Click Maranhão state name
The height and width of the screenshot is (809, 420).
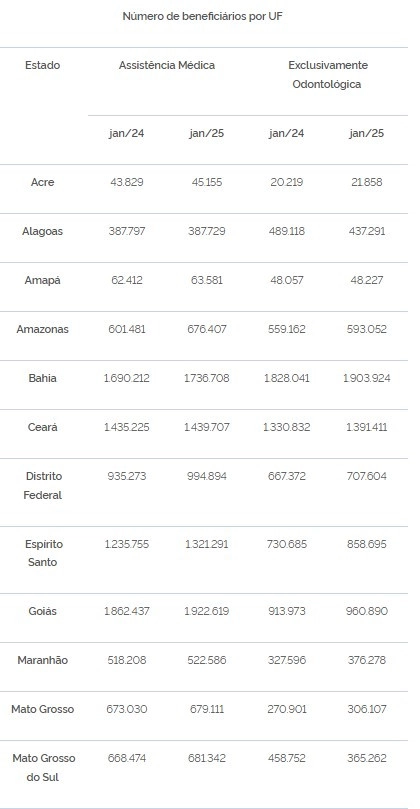click(42, 660)
